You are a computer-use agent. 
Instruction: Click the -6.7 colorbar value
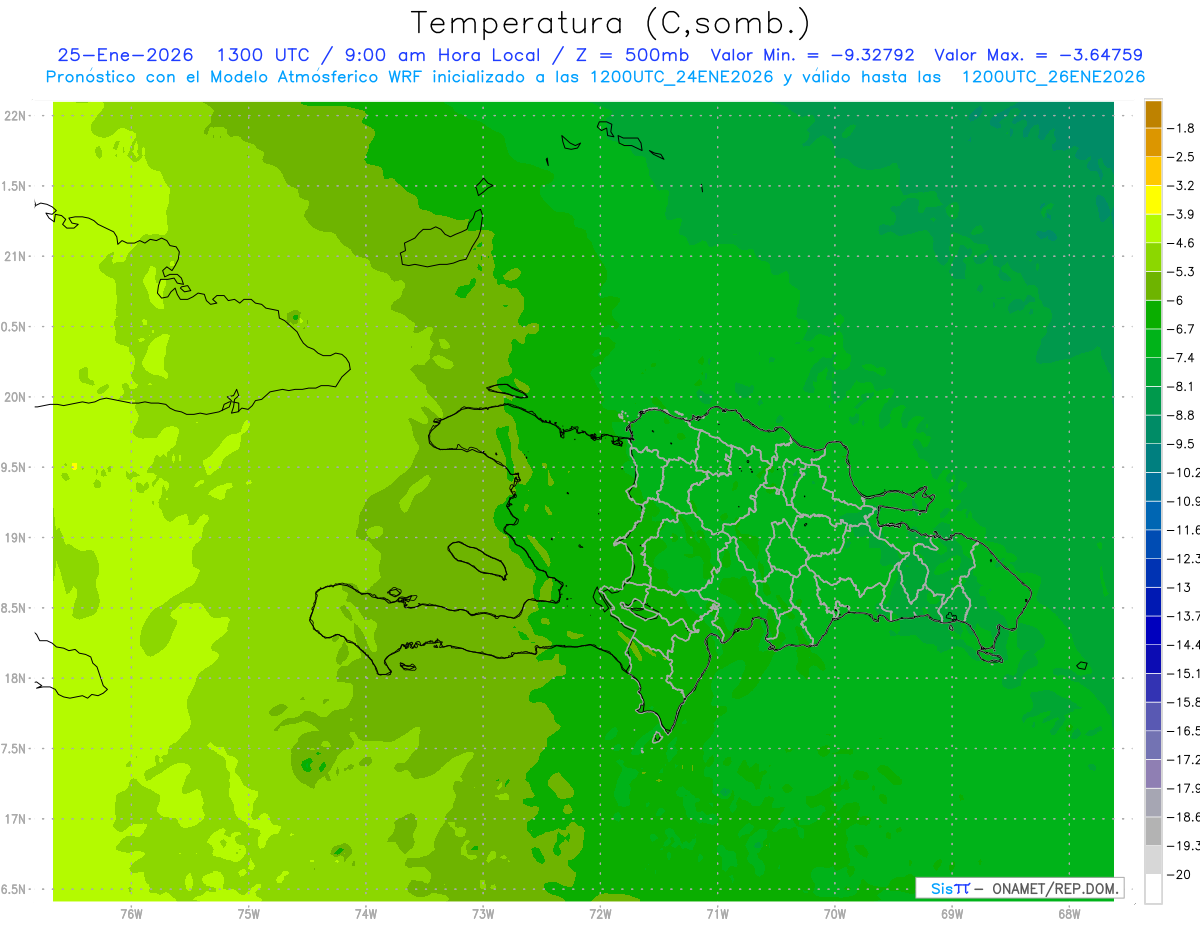[x=1181, y=329]
